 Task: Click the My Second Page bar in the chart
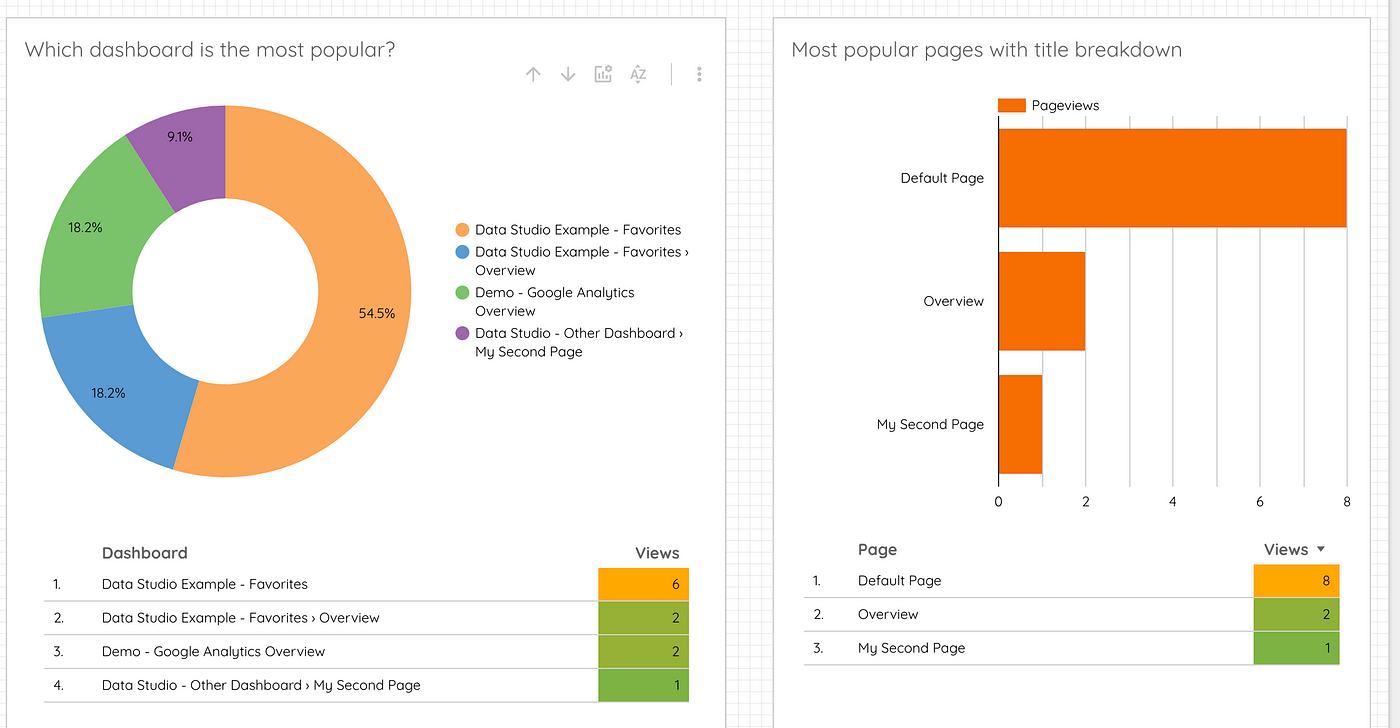point(1020,424)
